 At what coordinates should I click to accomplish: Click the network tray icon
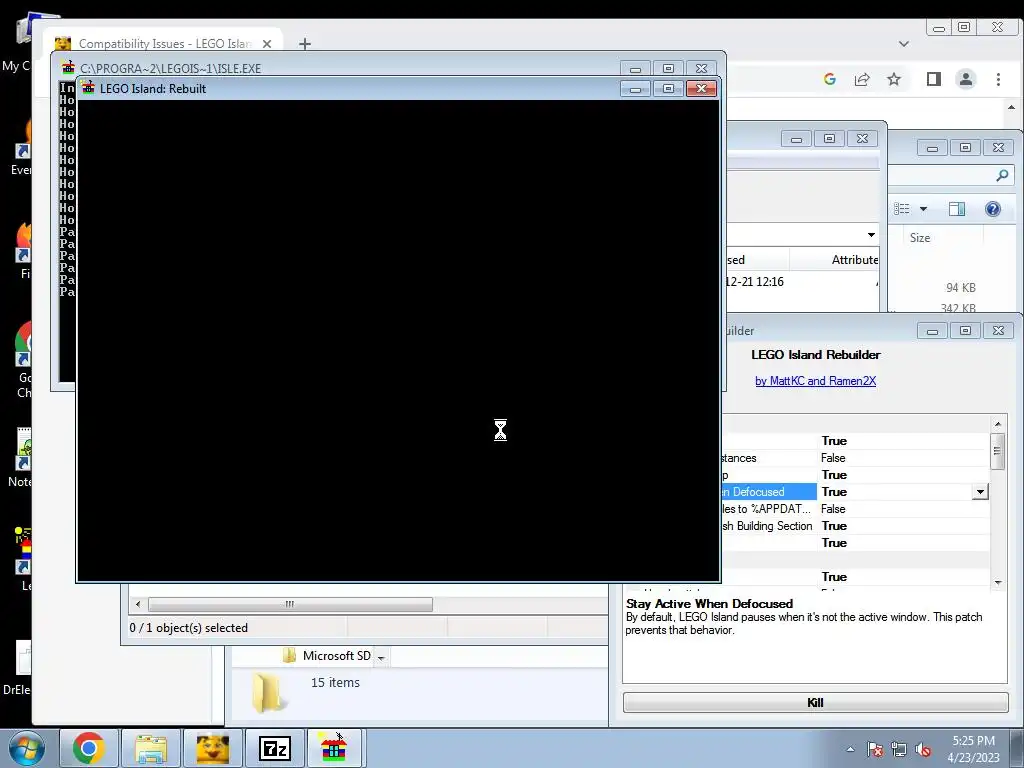(899, 750)
